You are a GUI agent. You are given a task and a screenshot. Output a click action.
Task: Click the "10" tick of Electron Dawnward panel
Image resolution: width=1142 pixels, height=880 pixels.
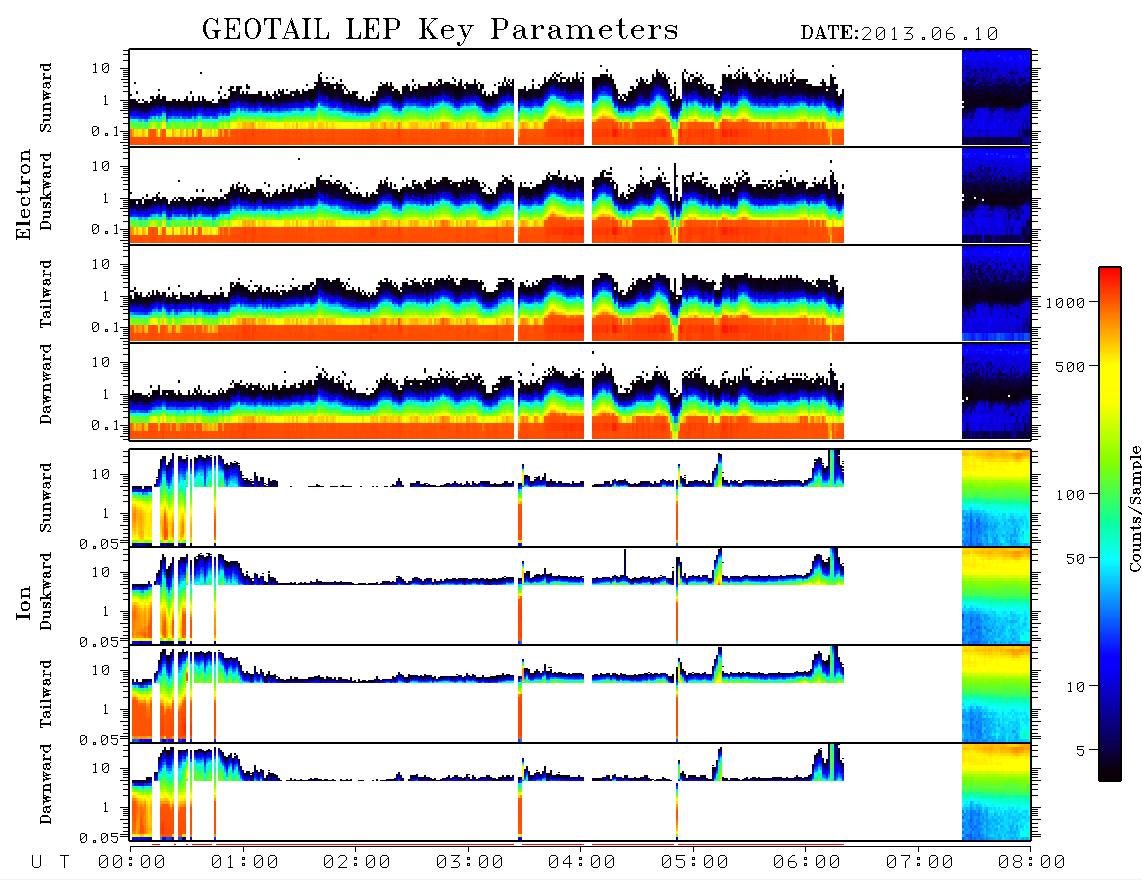tap(101, 362)
